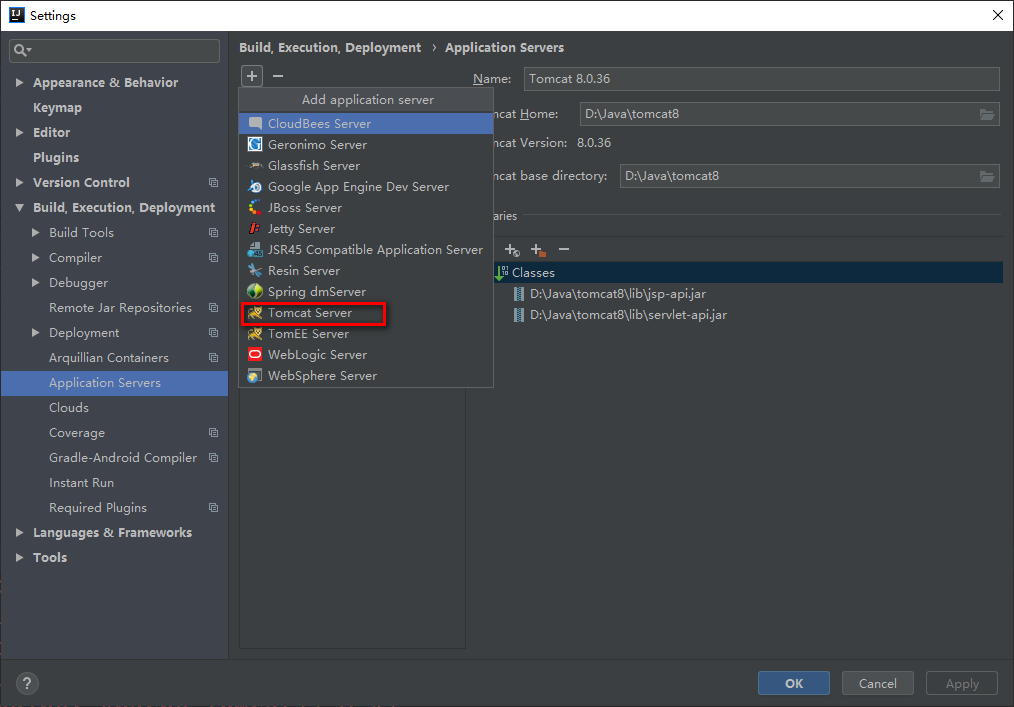
Task: Expand Version Control section arrow
Action: coord(19,183)
